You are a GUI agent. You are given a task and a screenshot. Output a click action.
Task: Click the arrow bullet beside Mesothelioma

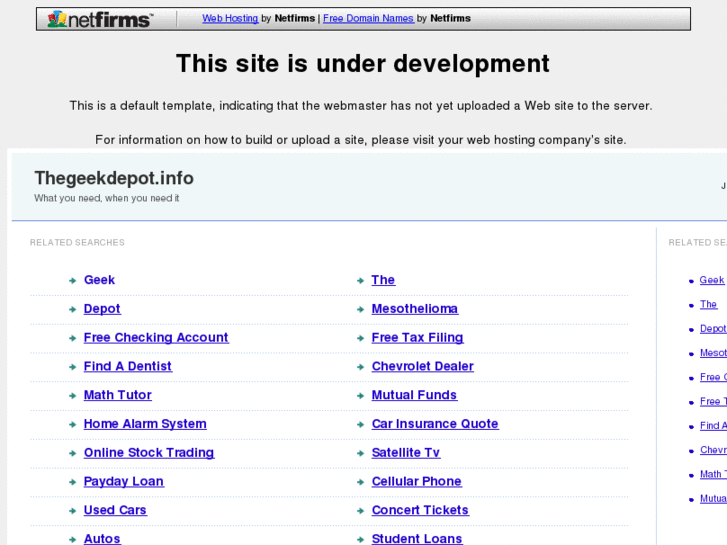[x=360, y=309]
